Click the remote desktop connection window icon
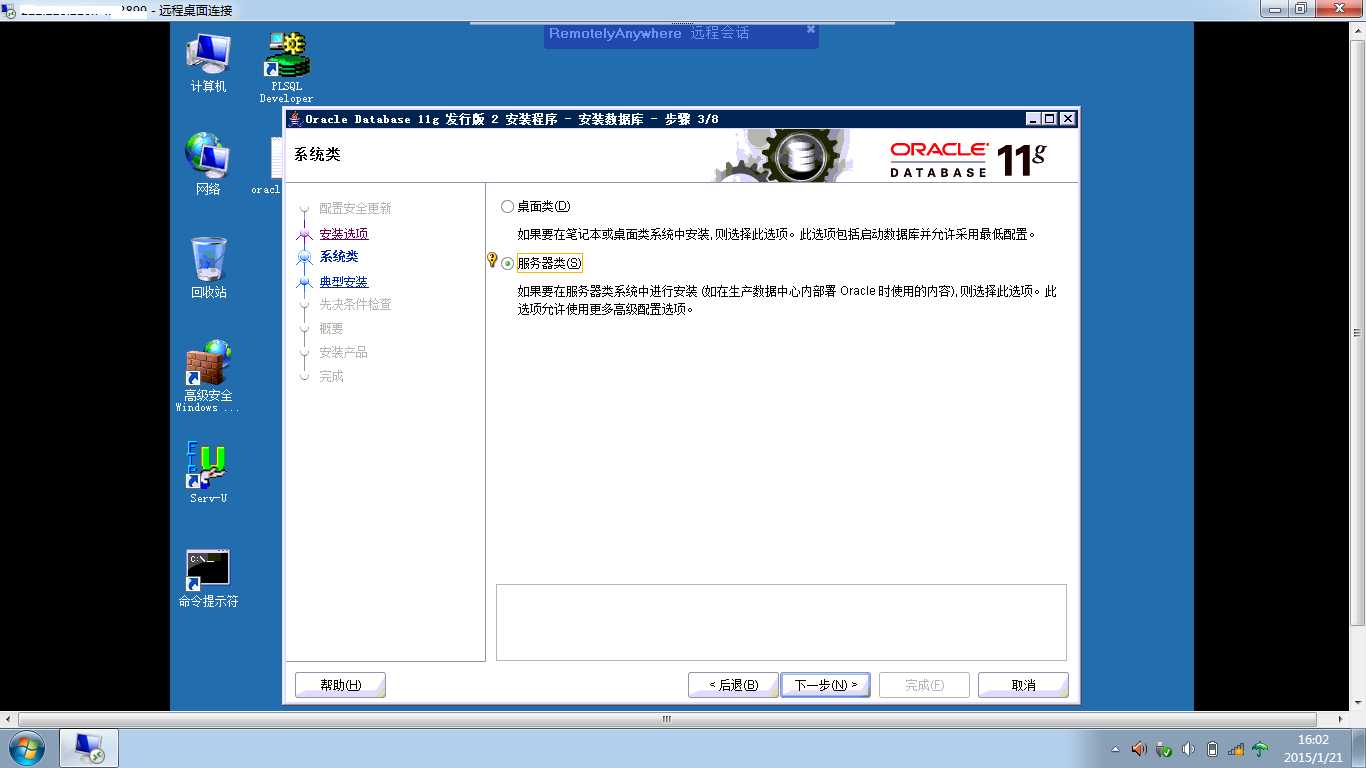The width and height of the screenshot is (1366, 768). pos(9,10)
